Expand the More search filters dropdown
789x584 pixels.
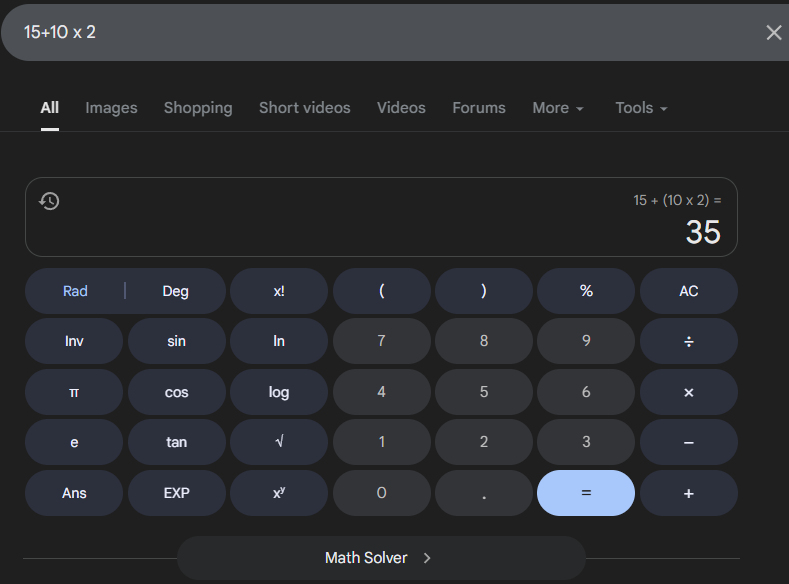pyautogui.click(x=558, y=108)
